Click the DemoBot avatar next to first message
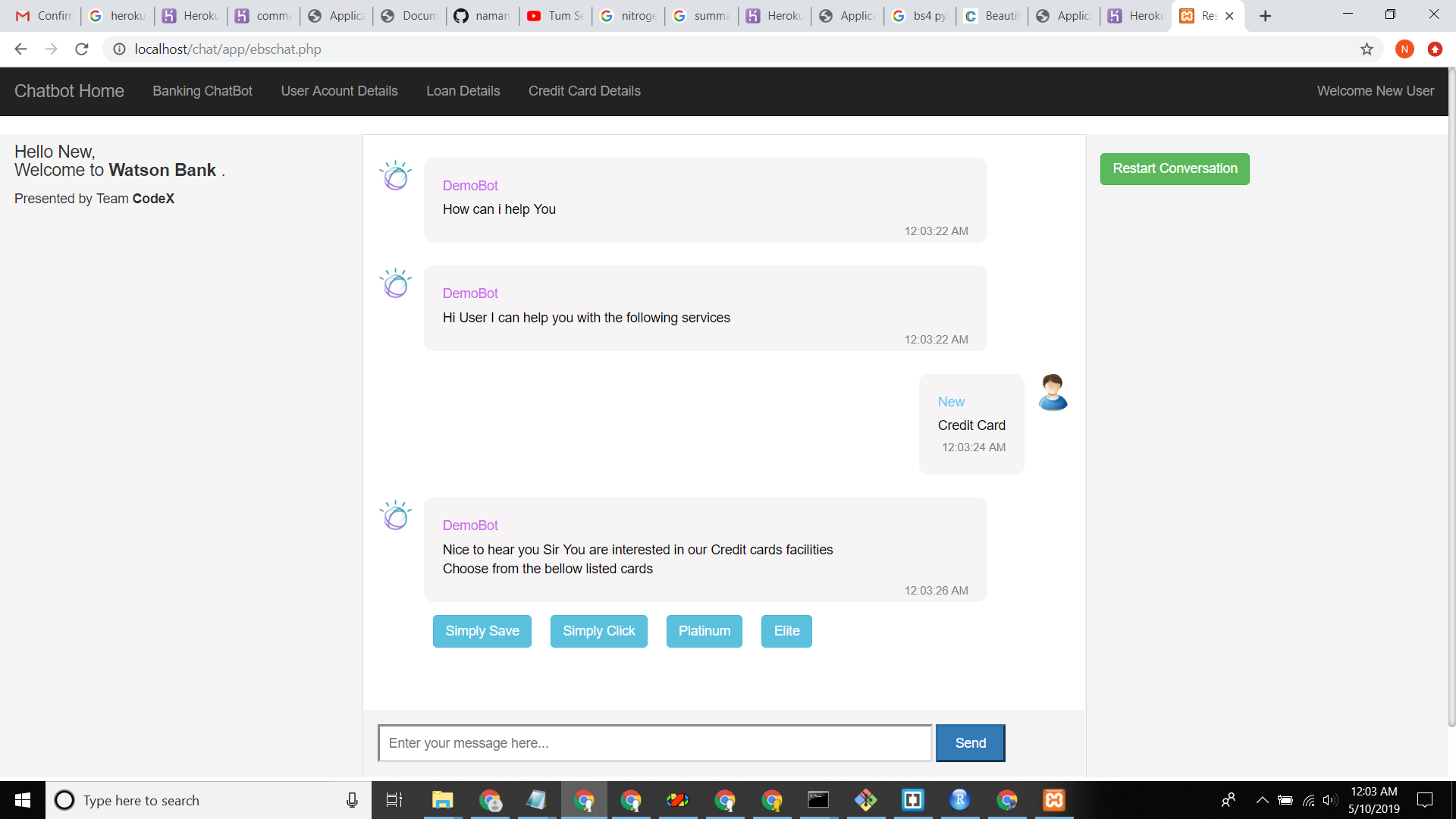 [x=395, y=174]
